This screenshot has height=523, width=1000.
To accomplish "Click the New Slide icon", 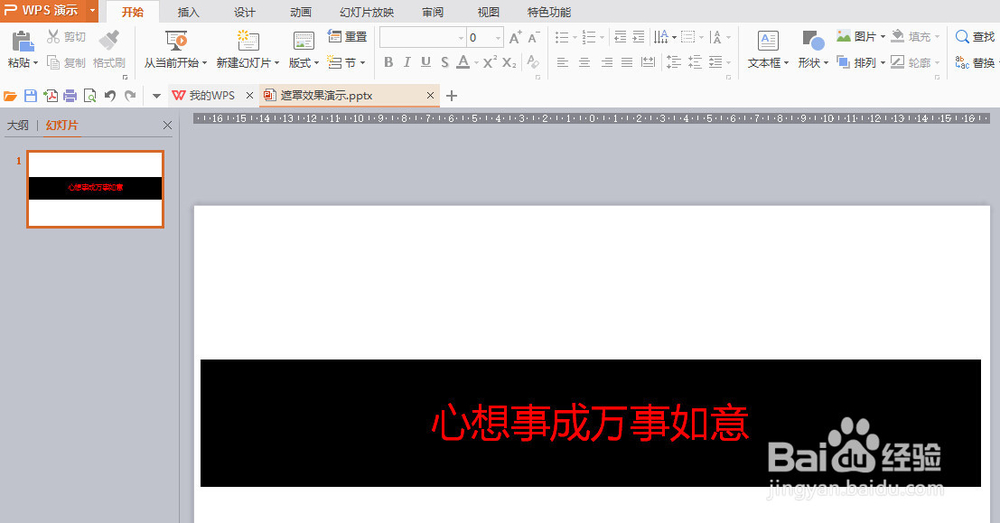I will [x=247, y=40].
